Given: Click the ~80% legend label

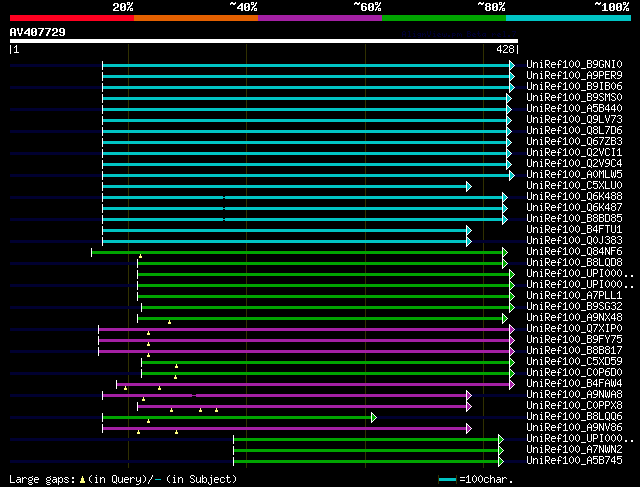Looking at the screenshot, I should coord(491,7).
